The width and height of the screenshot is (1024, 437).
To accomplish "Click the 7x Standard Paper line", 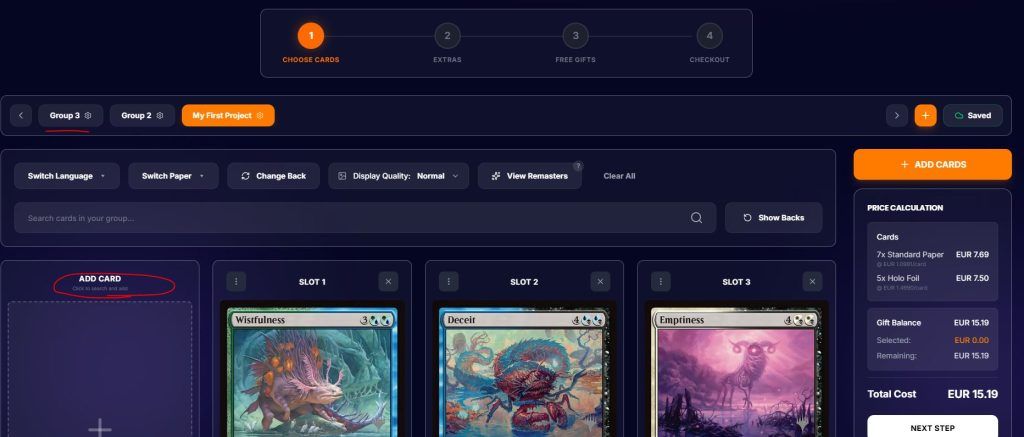I will pyautogui.click(x=933, y=255).
